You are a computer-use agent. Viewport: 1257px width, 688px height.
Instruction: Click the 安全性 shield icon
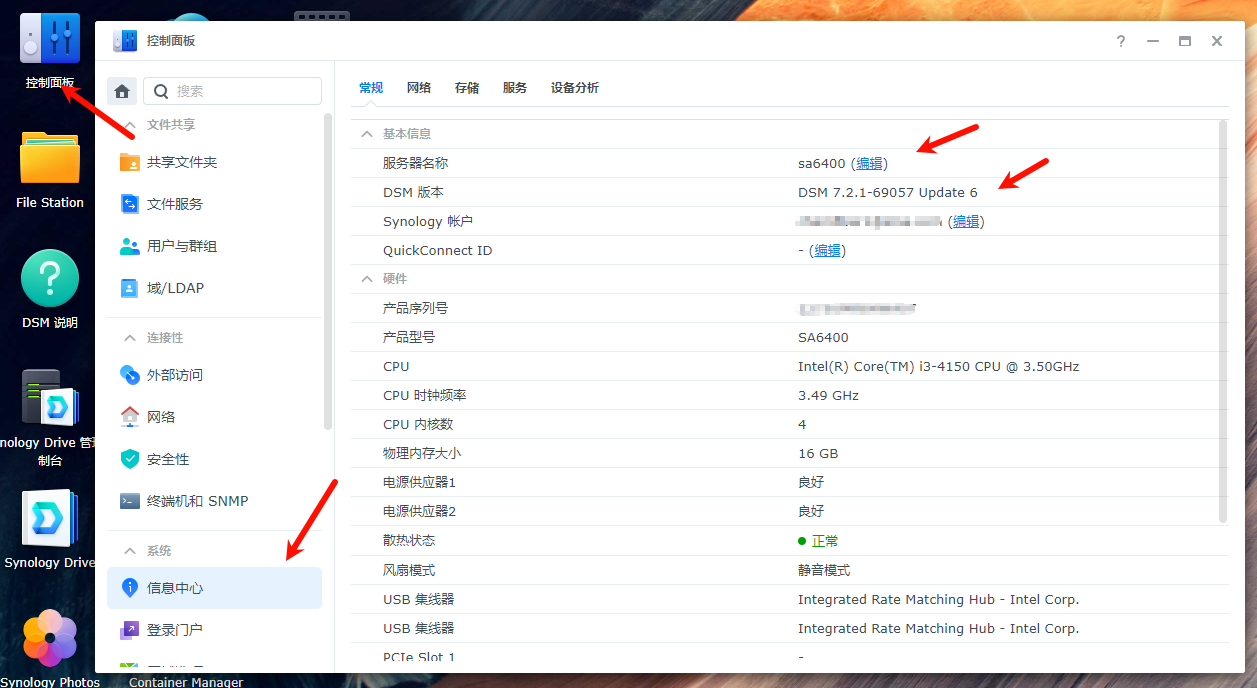pos(130,459)
